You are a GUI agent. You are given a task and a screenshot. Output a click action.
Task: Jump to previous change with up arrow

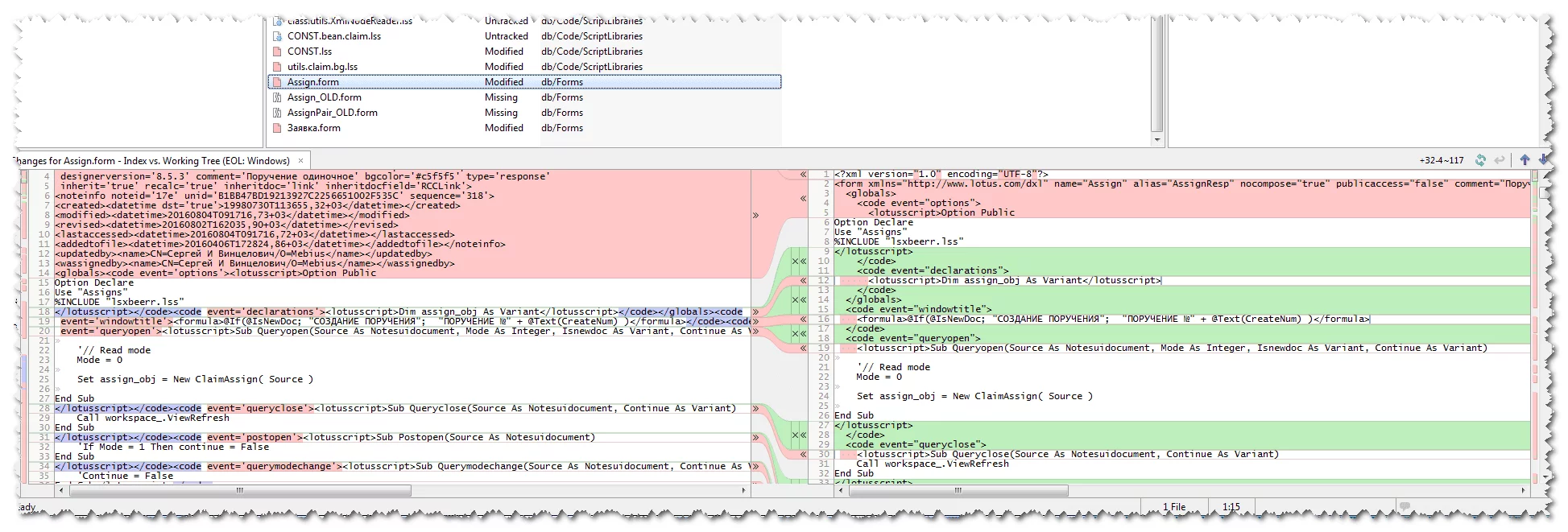(1524, 160)
